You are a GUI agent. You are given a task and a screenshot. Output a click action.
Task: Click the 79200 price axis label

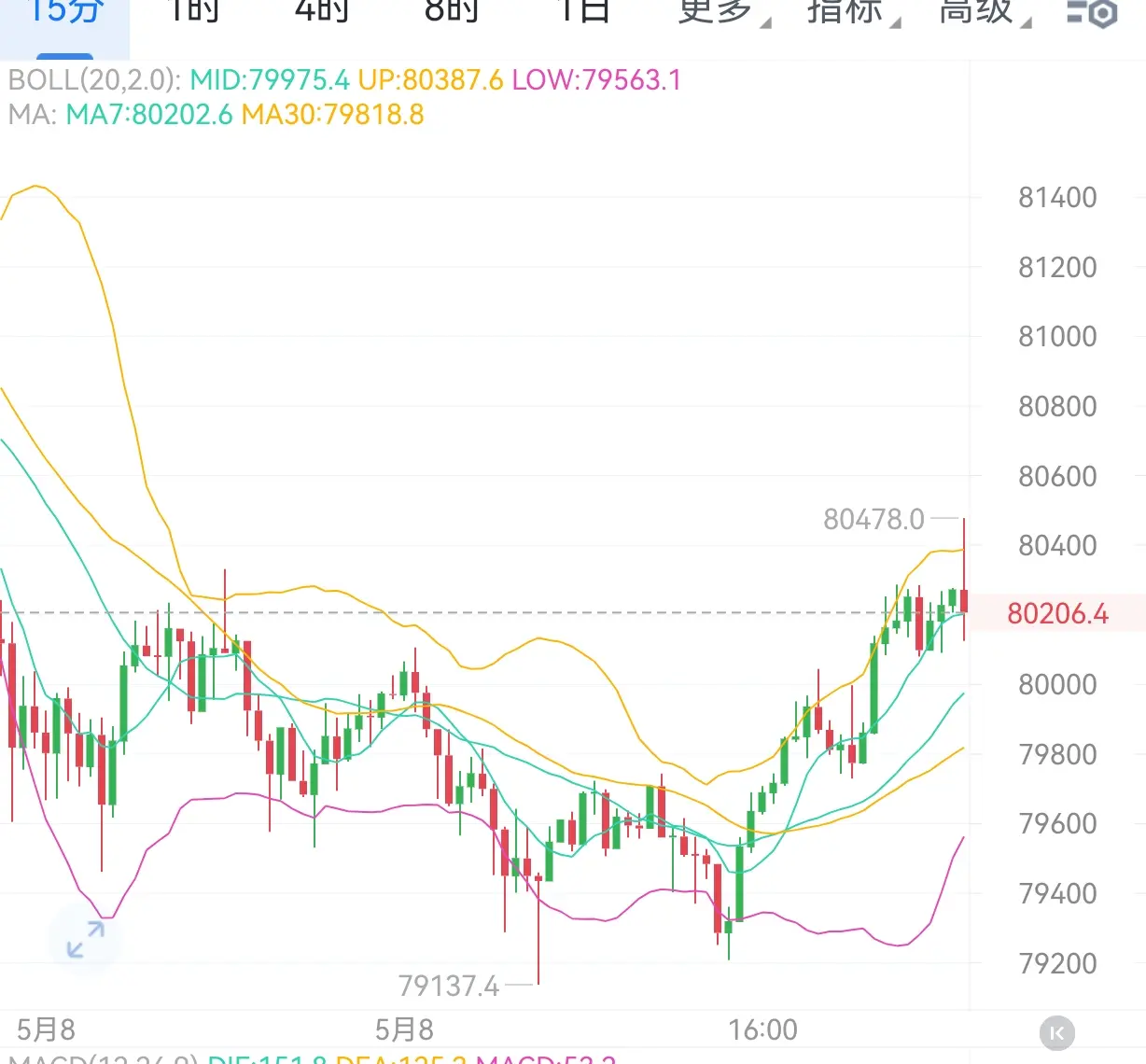1057,964
